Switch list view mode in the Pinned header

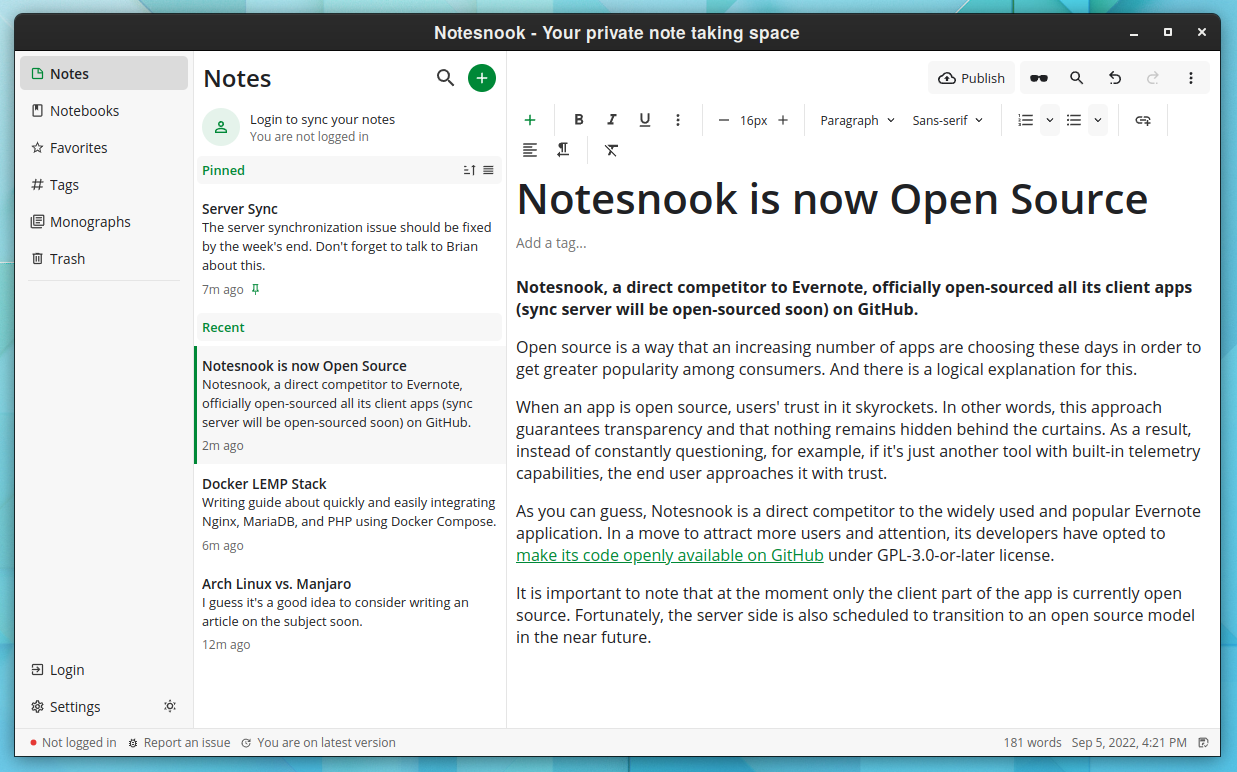tap(489, 170)
